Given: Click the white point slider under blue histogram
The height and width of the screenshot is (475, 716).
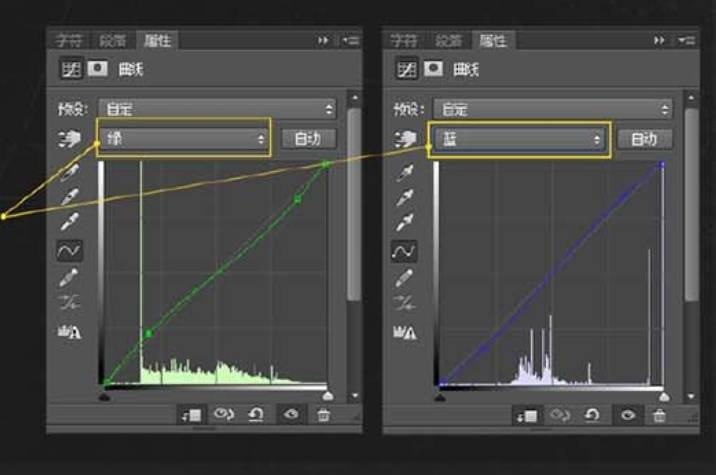Looking at the screenshot, I should [x=663, y=397].
